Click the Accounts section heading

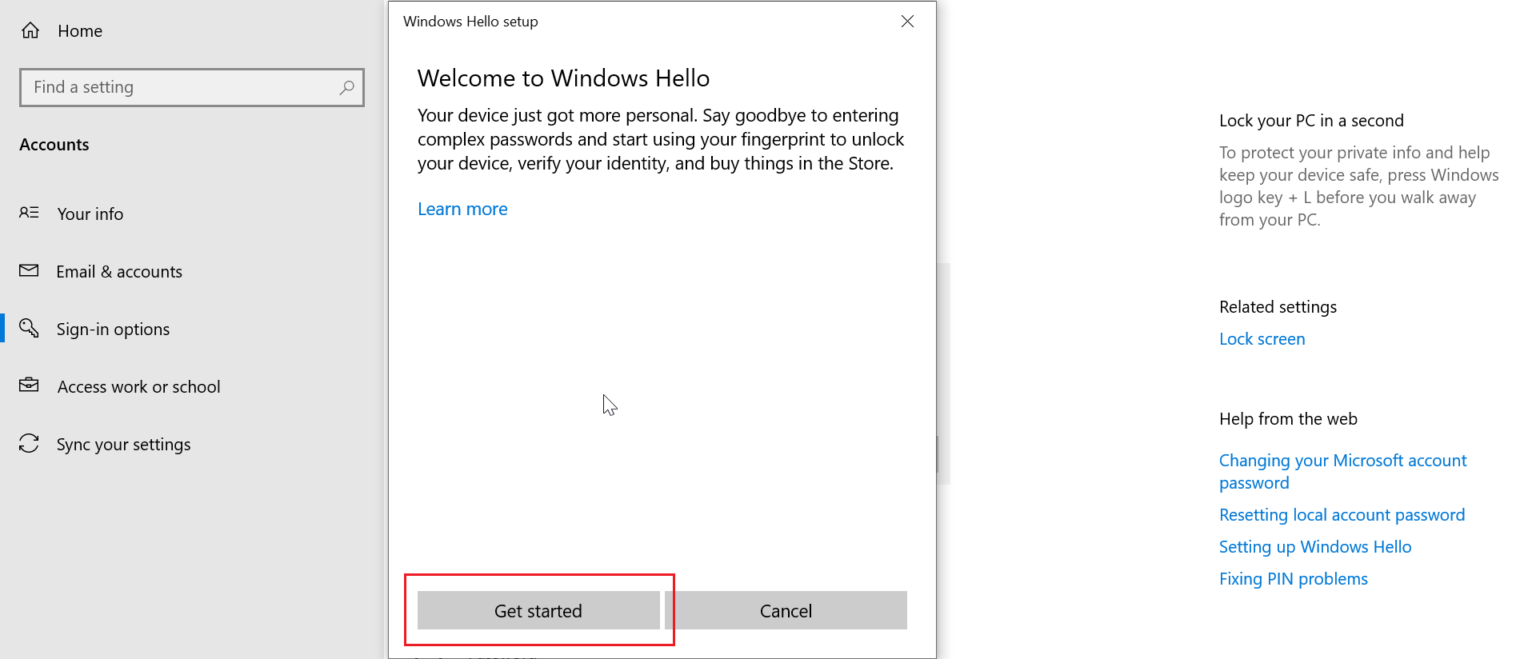(54, 144)
